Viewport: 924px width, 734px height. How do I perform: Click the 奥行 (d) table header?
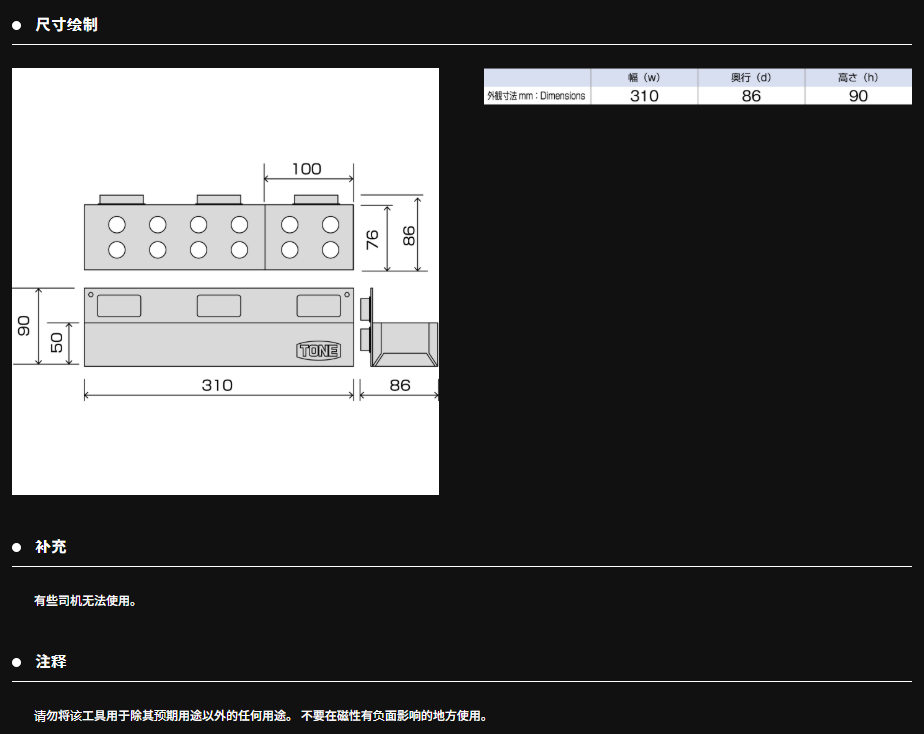click(x=751, y=77)
